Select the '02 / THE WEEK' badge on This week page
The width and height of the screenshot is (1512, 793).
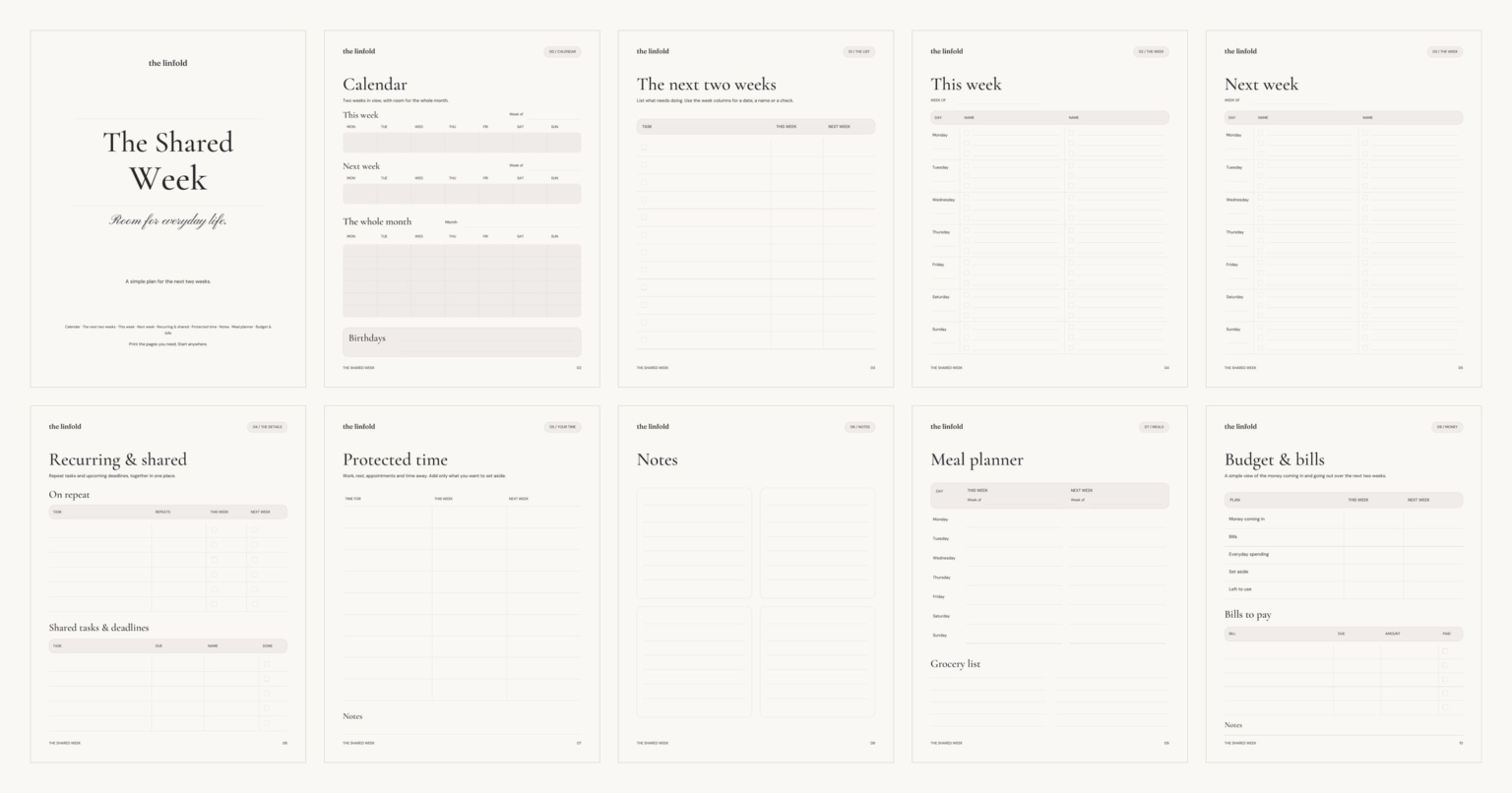1151,52
